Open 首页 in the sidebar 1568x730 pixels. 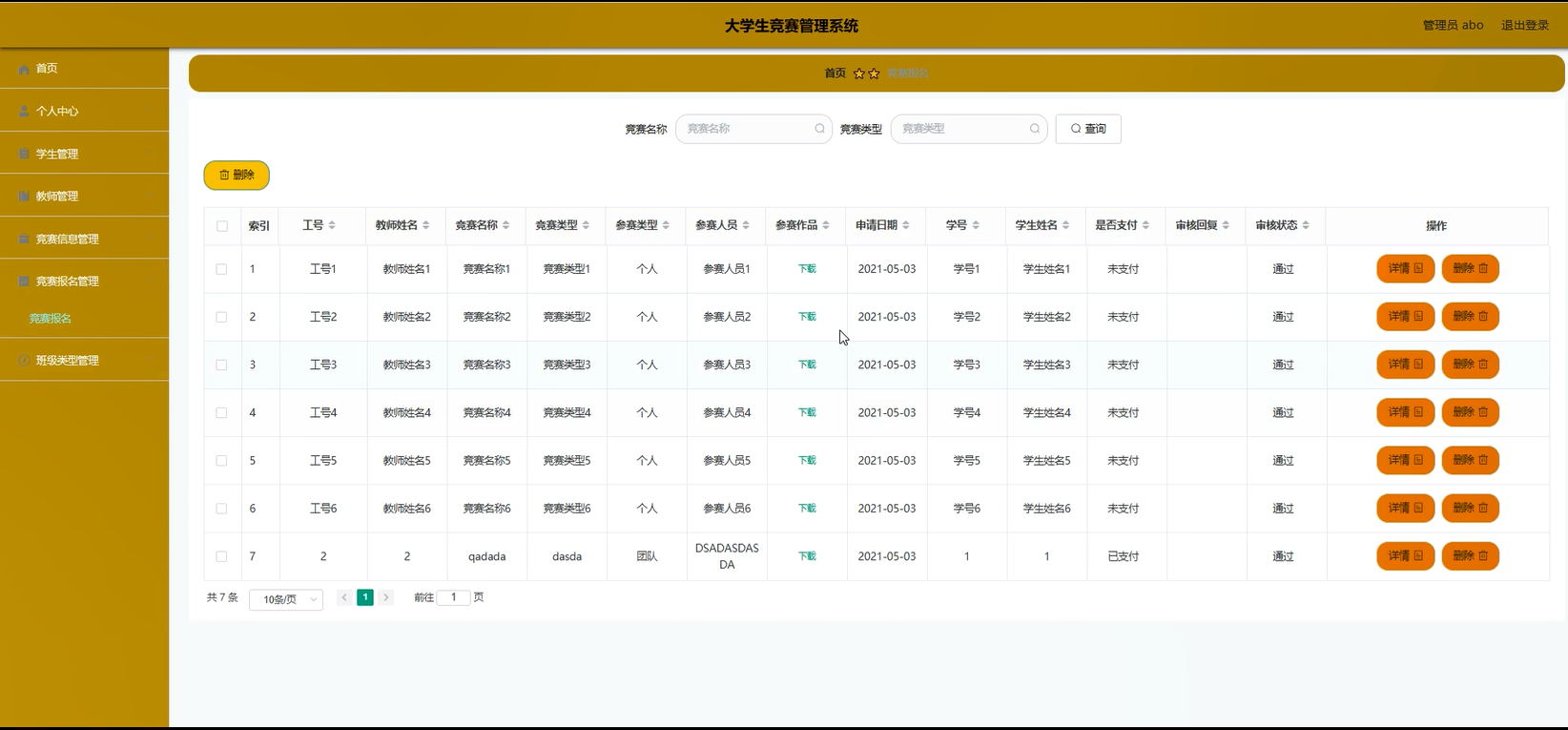pos(47,69)
